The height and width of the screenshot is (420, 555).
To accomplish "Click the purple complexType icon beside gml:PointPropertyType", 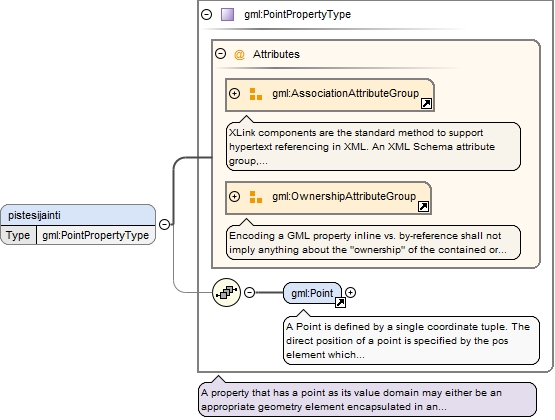I will click(x=227, y=15).
